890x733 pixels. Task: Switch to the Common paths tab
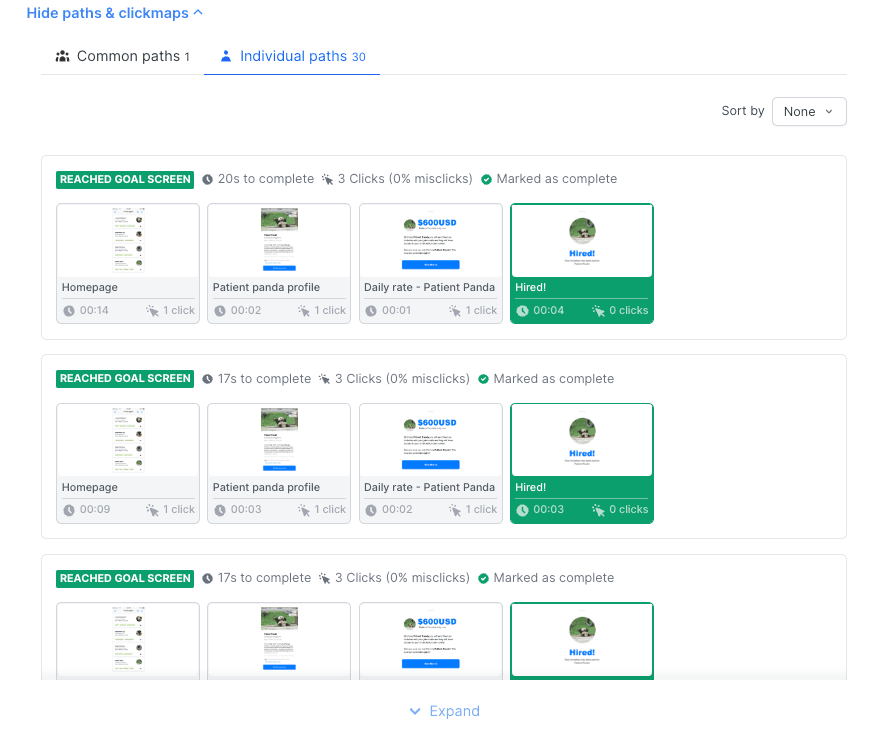click(x=123, y=56)
